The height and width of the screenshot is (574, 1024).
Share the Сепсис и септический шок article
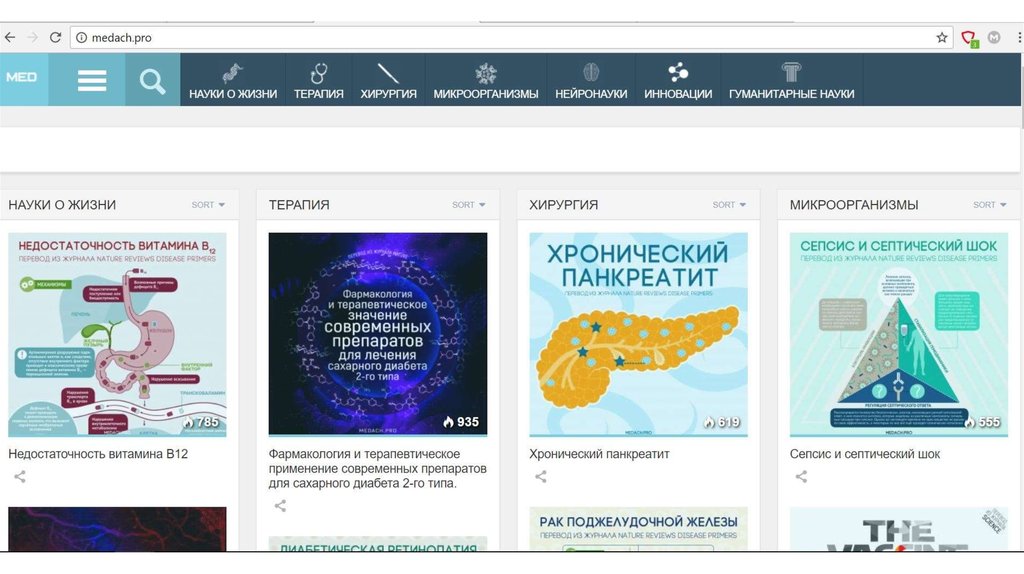(x=801, y=477)
